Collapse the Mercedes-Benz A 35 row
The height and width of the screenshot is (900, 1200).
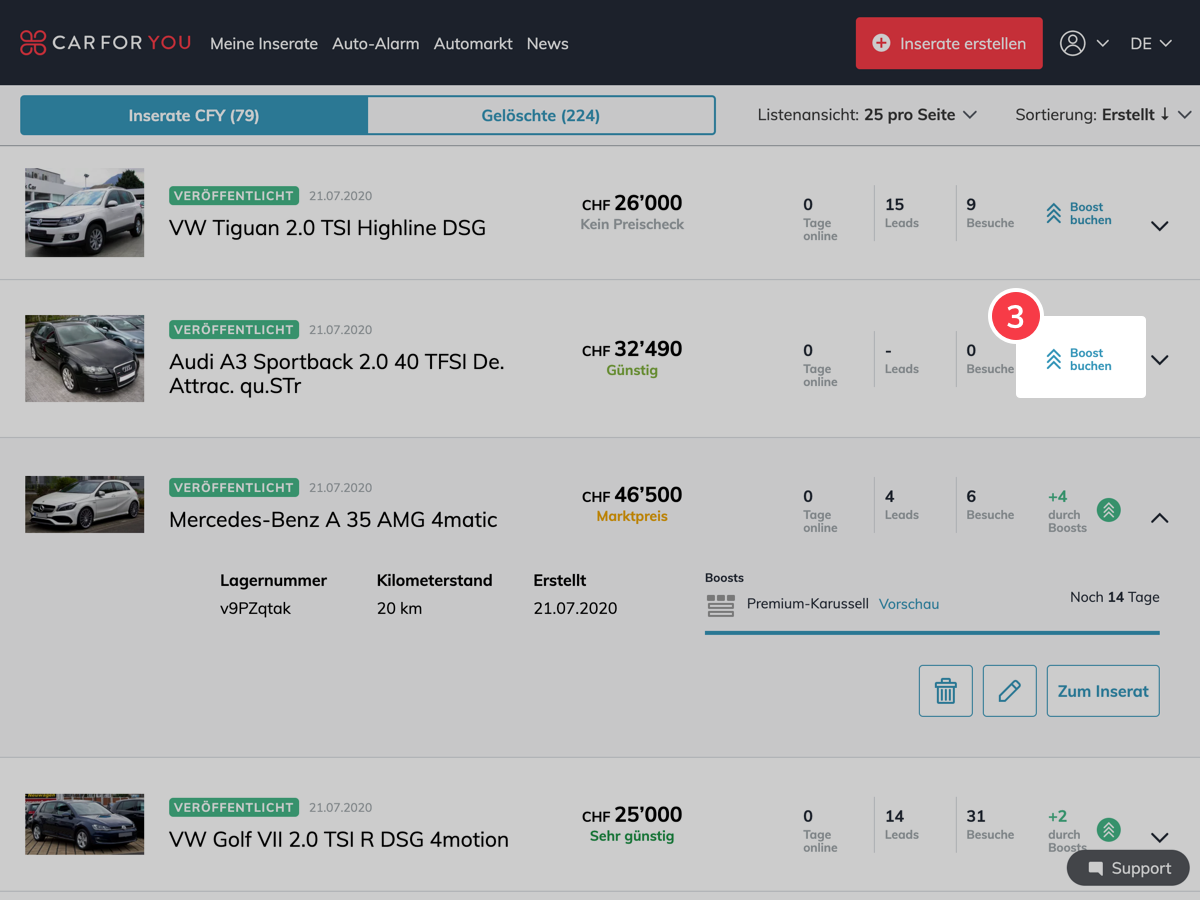tap(1160, 518)
